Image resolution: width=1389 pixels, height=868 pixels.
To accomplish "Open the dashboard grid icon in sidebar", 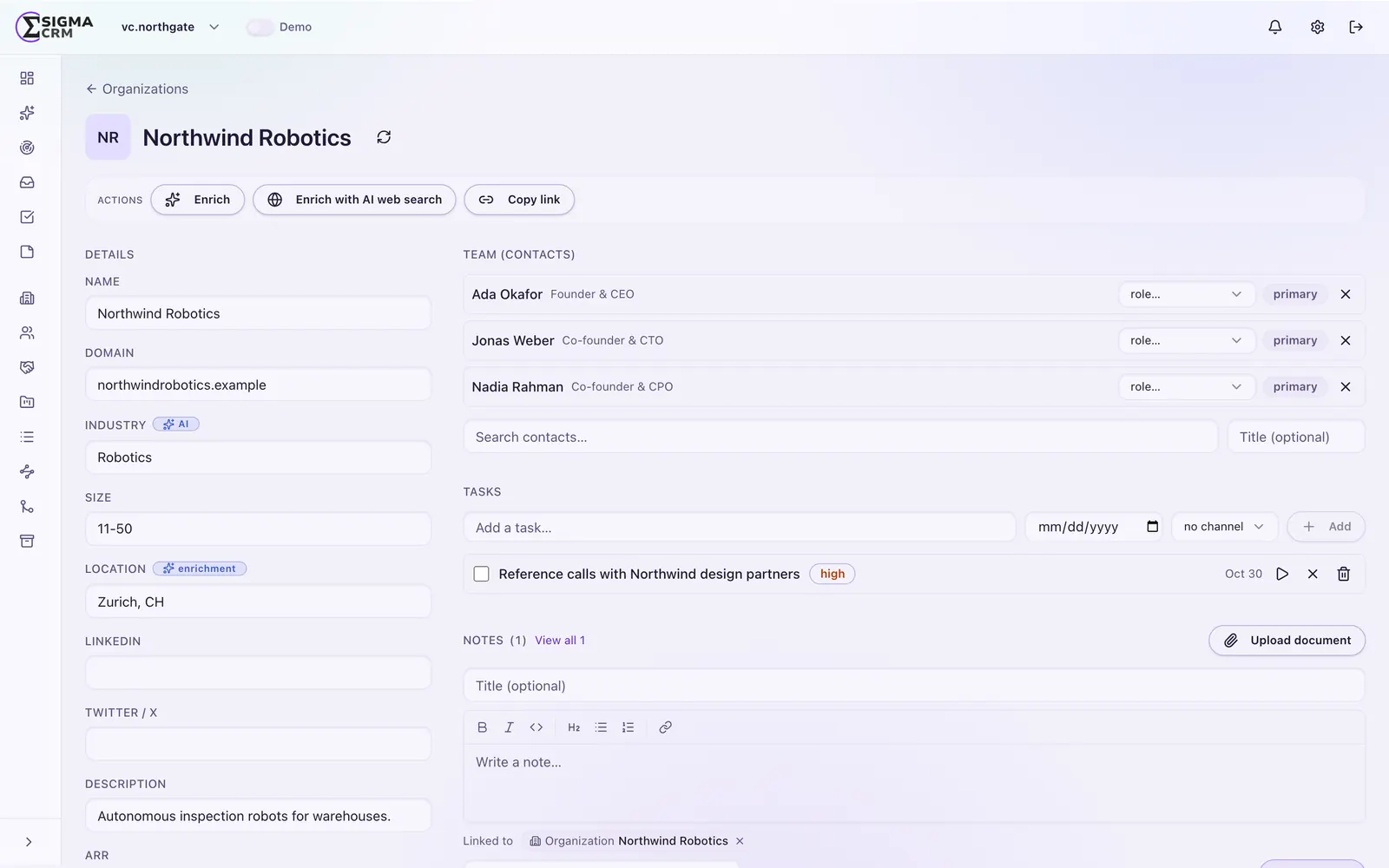I will point(27,78).
